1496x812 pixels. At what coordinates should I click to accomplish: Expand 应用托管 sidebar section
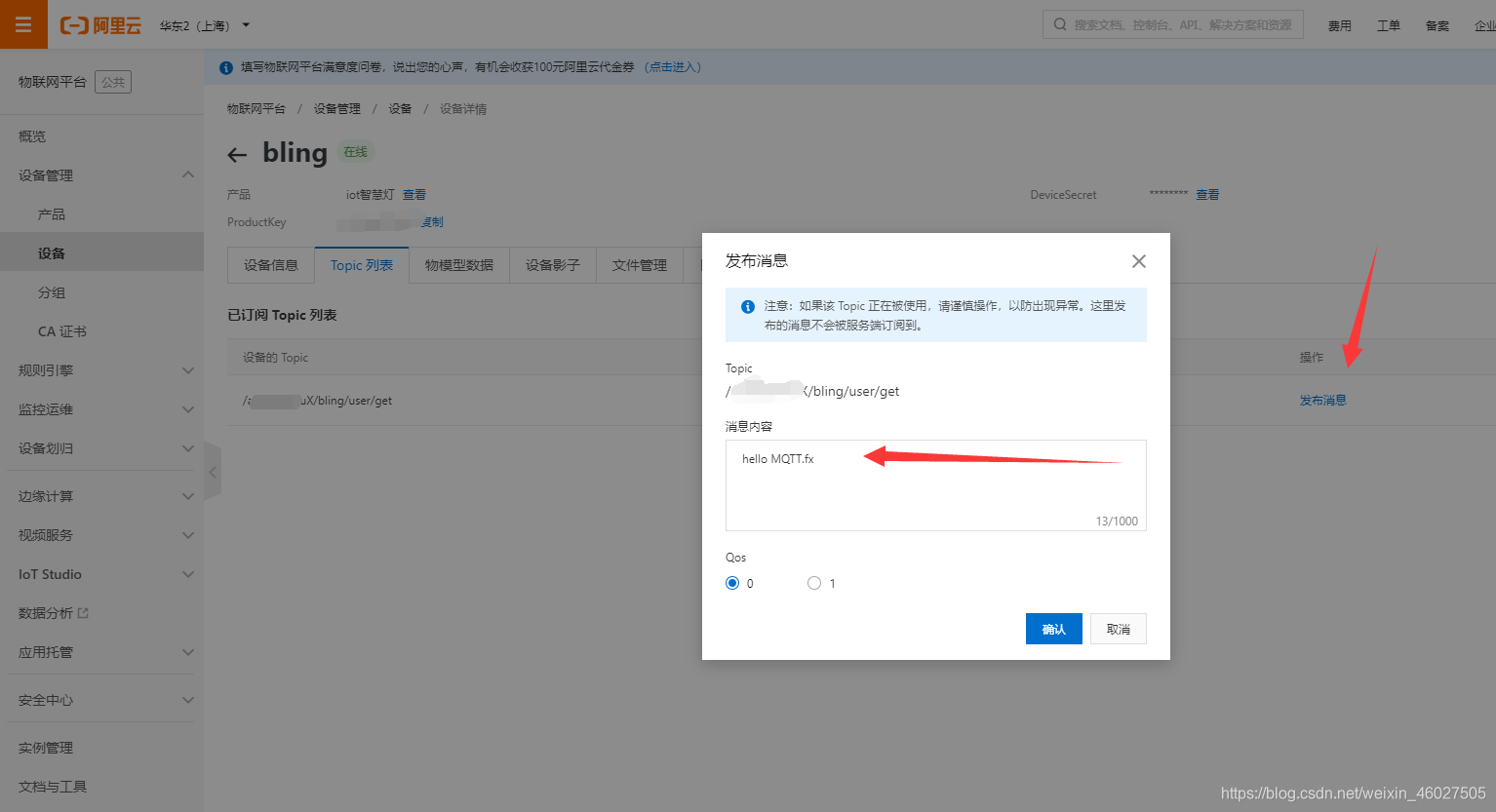point(101,652)
